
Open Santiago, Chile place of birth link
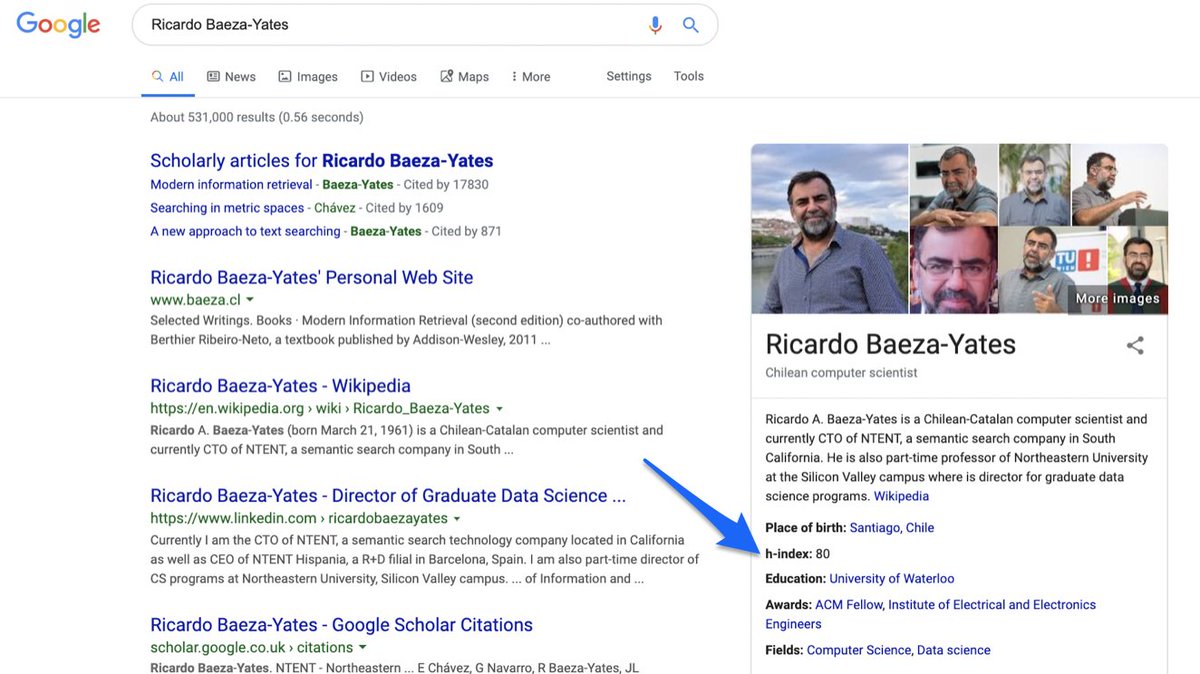click(x=892, y=528)
